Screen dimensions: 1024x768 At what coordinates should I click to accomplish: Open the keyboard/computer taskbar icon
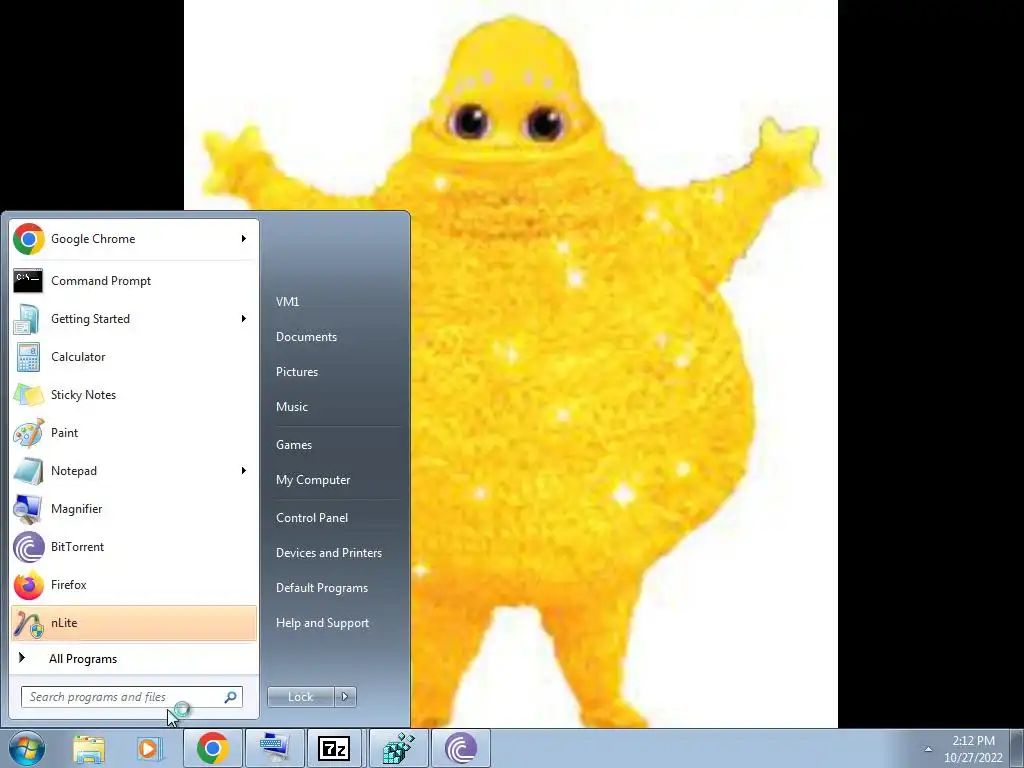[274, 748]
